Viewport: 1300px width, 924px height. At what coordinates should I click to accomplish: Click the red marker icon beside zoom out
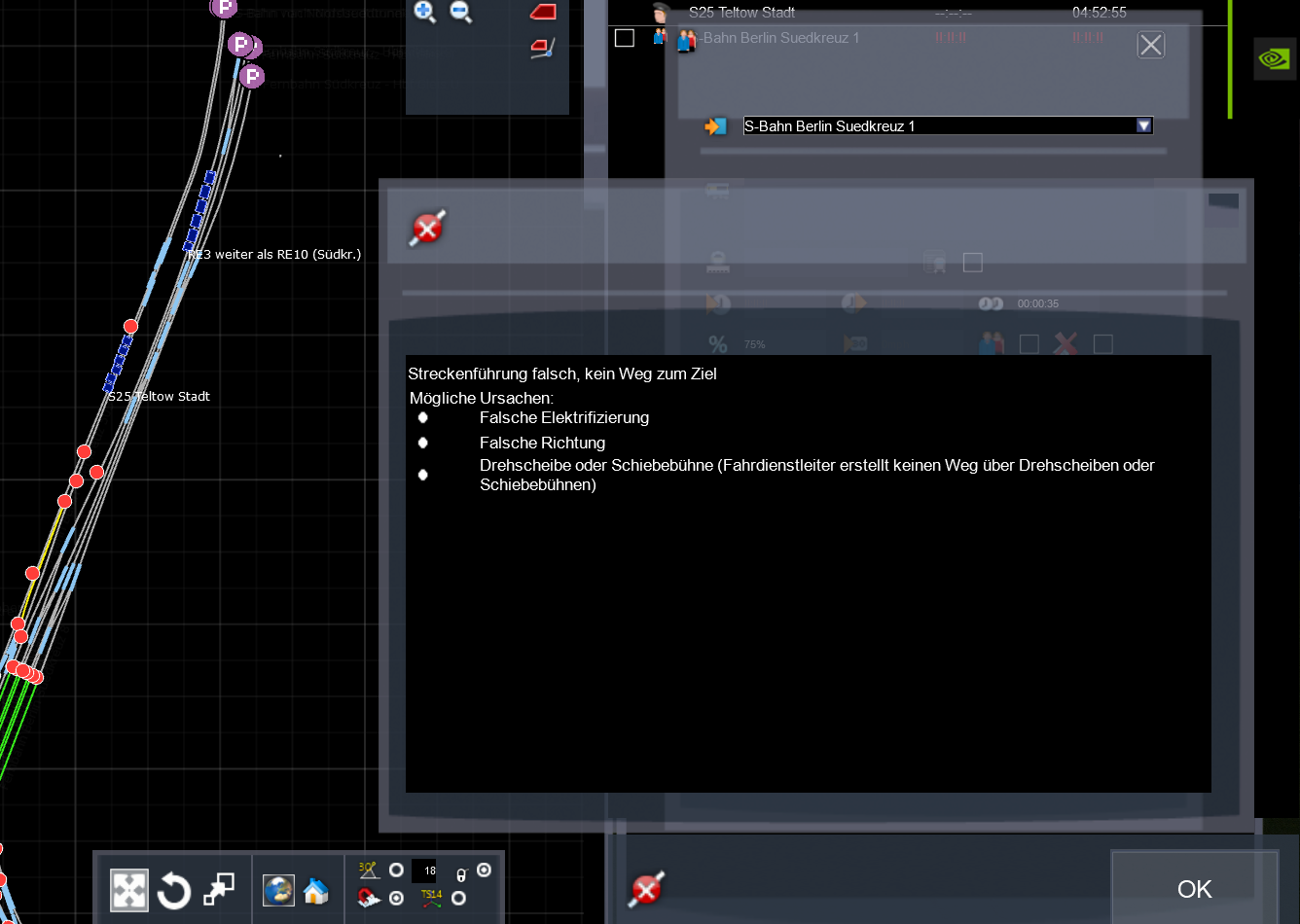[x=543, y=12]
